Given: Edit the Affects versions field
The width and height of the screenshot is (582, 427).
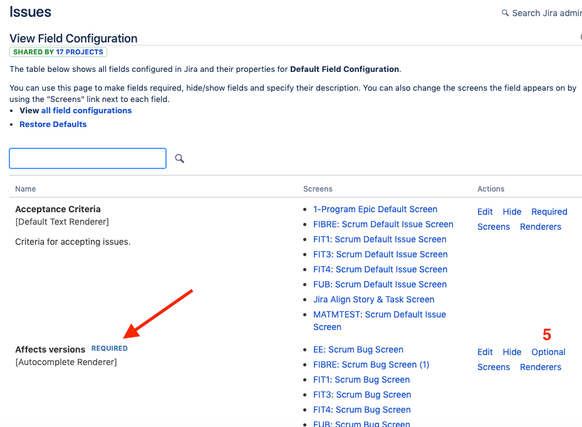Looking at the screenshot, I should pyautogui.click(x=485, y=352).
